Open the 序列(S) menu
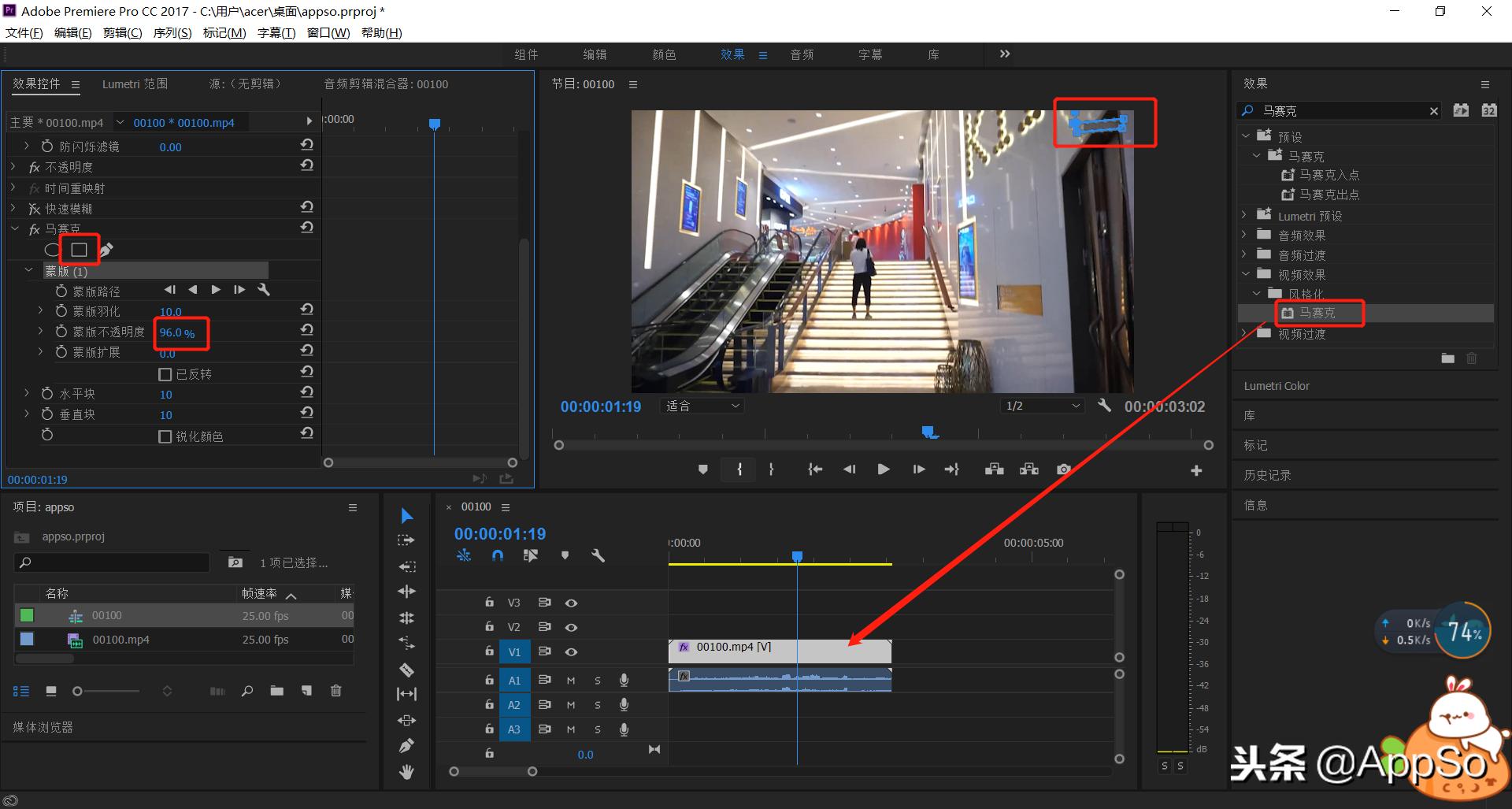 click(x=172, y=32)
